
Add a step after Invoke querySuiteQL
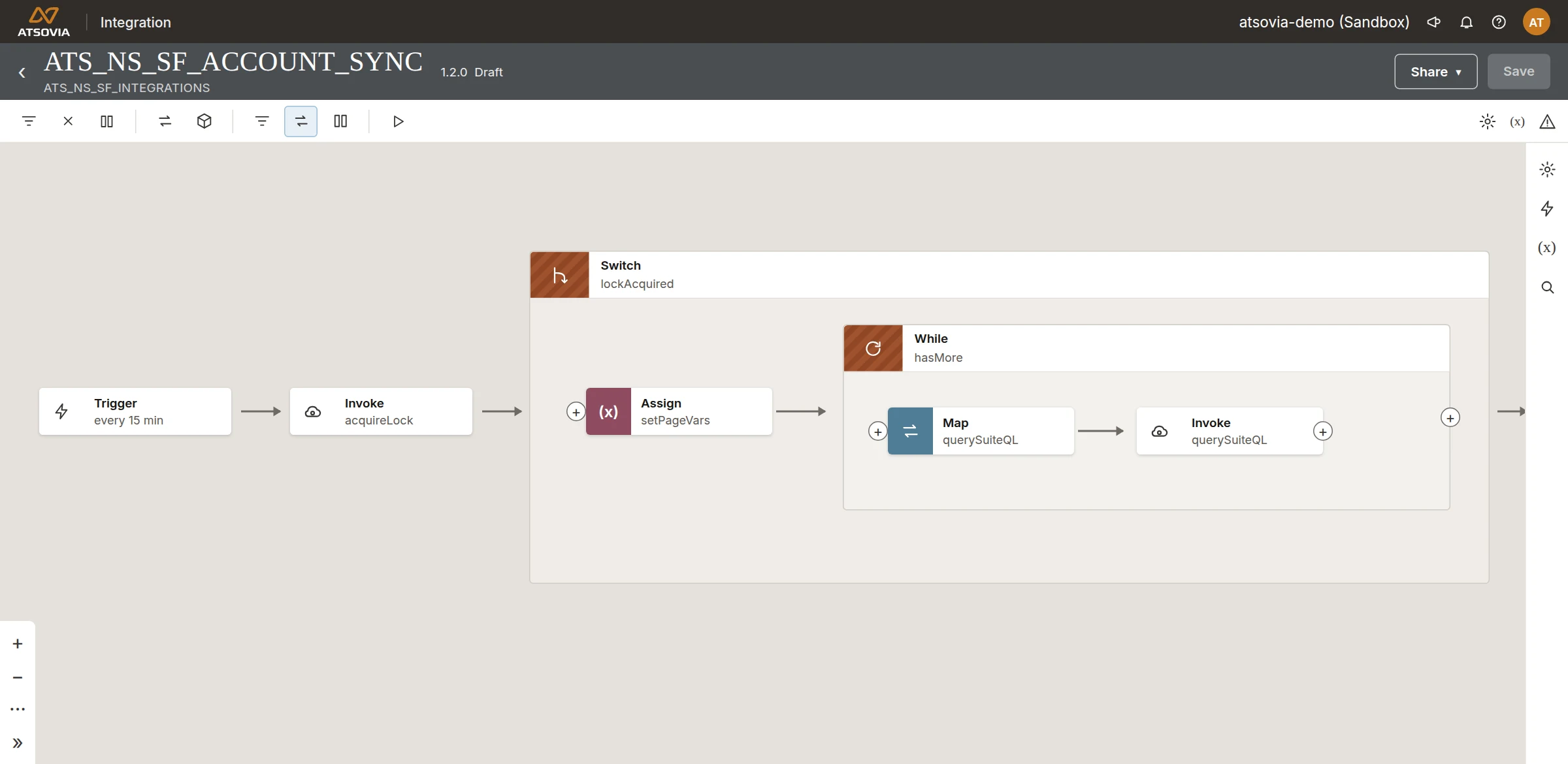1322,432
